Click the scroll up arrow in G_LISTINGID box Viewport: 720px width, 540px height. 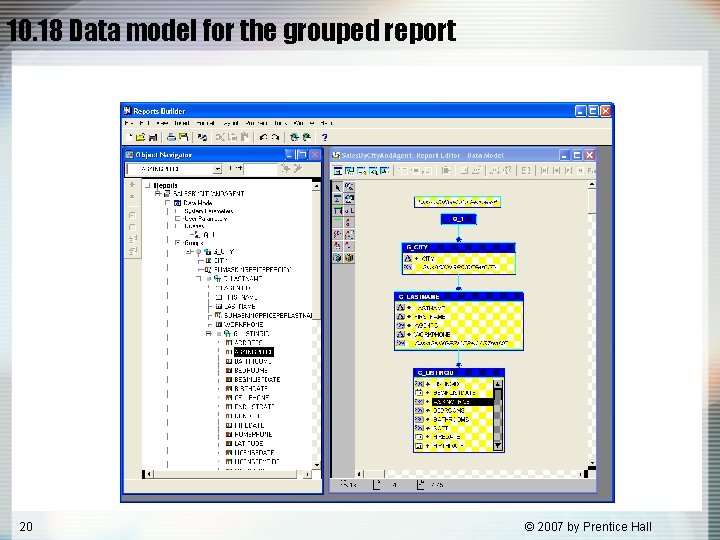[x=498, y=384]
